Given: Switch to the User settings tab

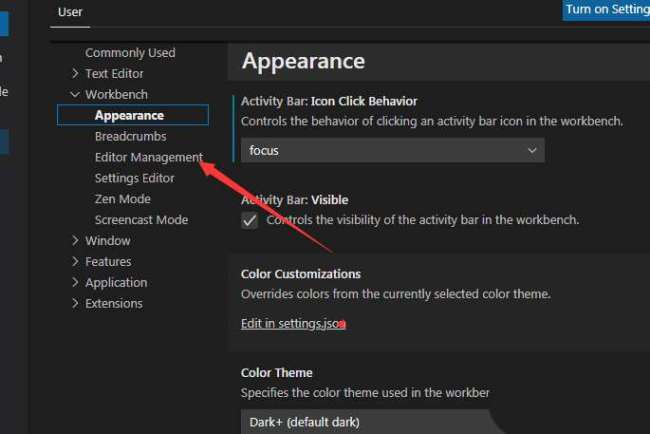Looking at the screenshot, I should click(70, 12).
